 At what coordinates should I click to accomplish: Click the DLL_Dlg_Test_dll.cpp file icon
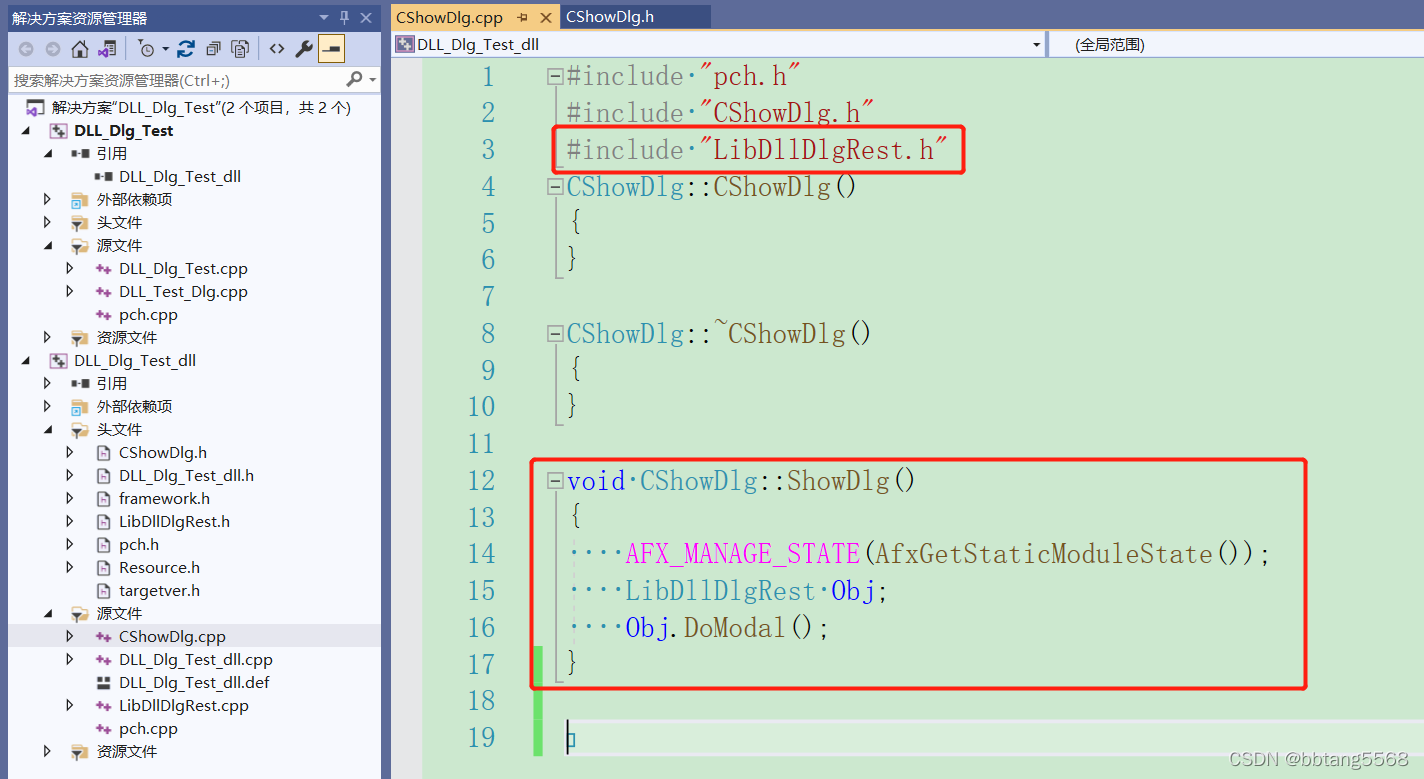pyautogui.click(x=103, y=660)
